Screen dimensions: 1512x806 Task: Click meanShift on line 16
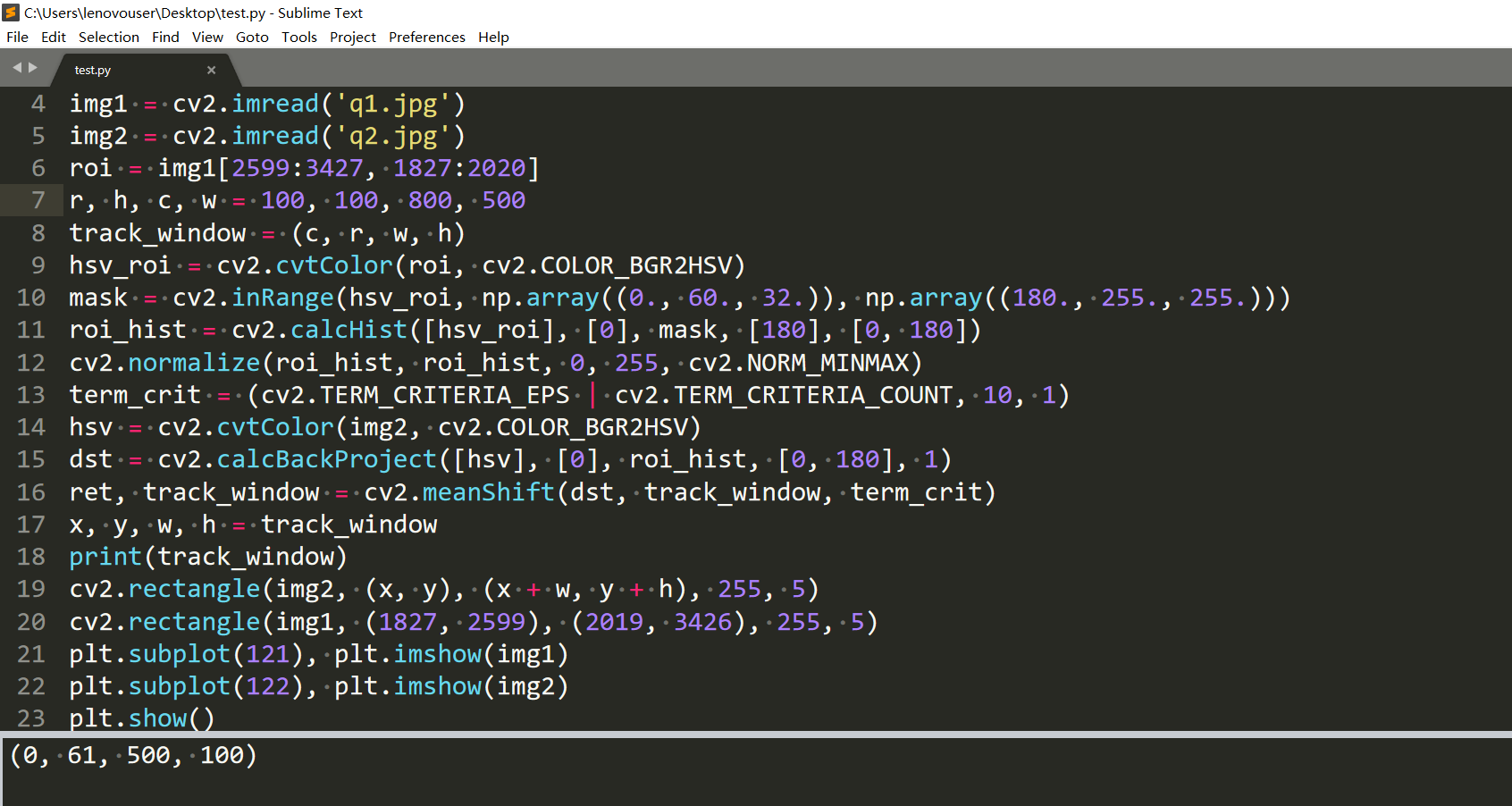tap(489, 492)
